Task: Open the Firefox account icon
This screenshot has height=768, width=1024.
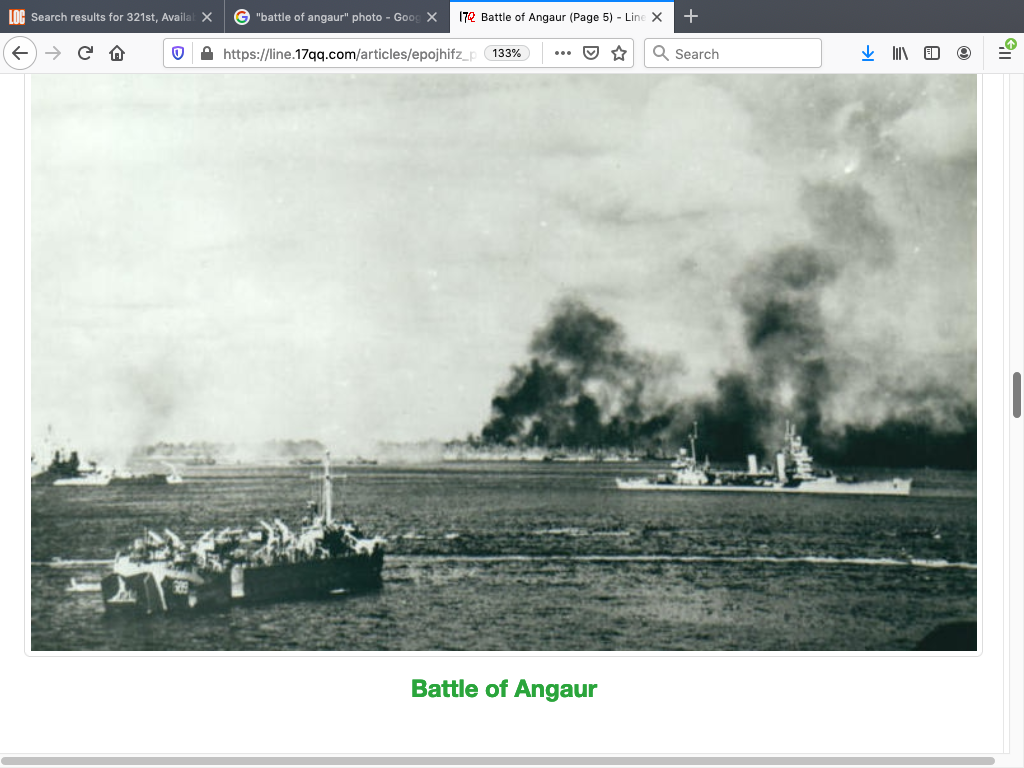Action: click(x=964, y=54)
